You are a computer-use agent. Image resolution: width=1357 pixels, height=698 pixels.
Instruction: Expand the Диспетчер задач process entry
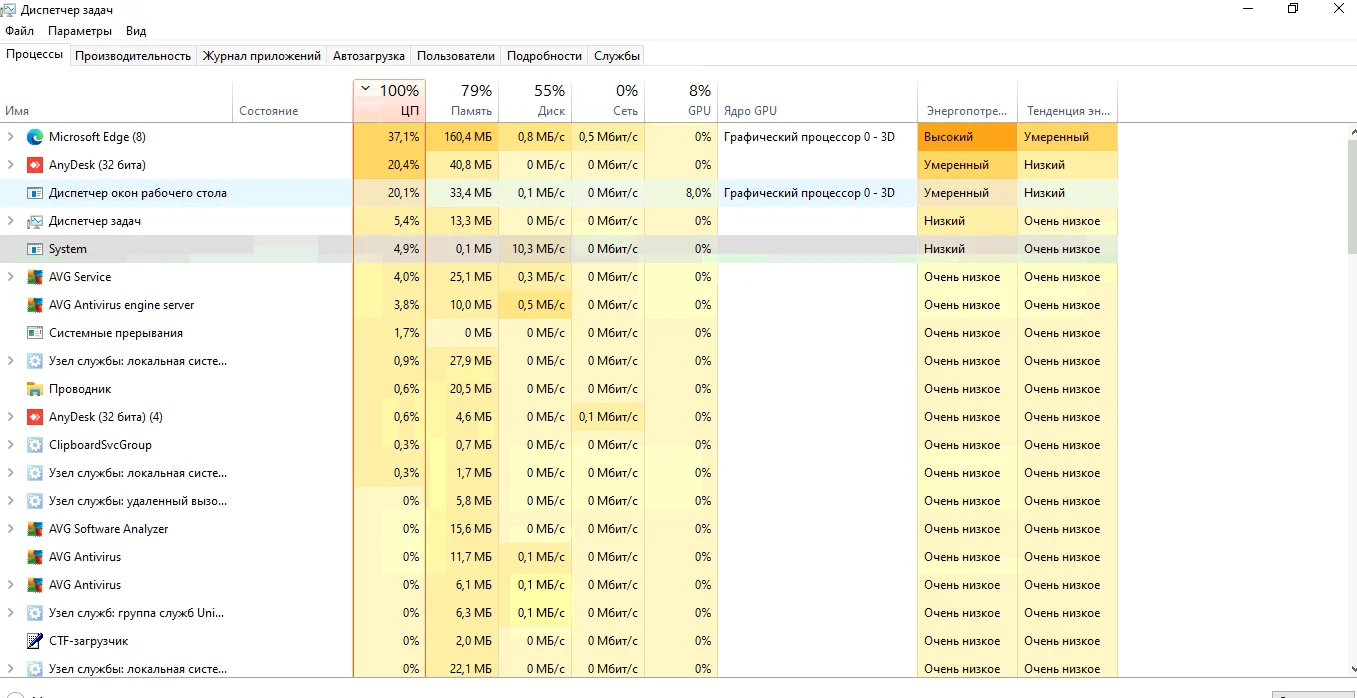pyautogui.click(x=11, y=221)
